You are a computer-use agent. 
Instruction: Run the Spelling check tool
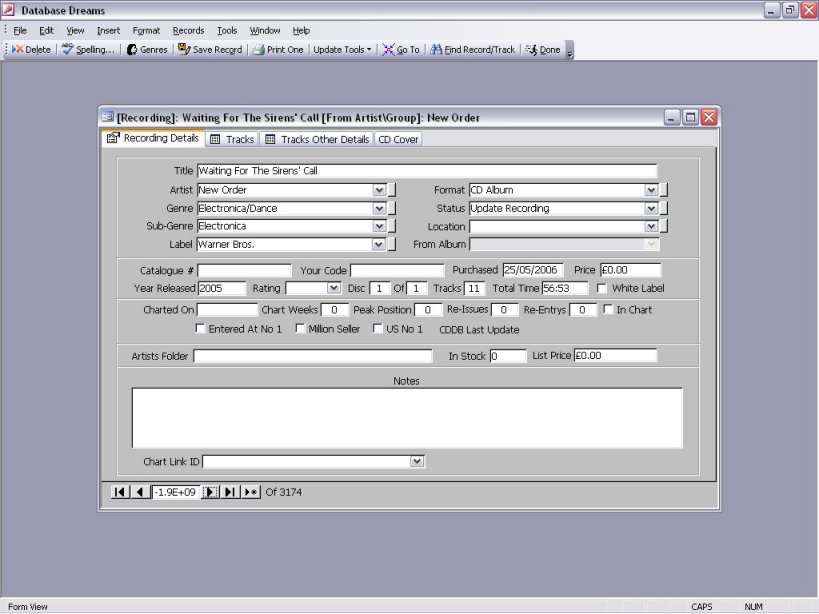click(x=88, y=49)
